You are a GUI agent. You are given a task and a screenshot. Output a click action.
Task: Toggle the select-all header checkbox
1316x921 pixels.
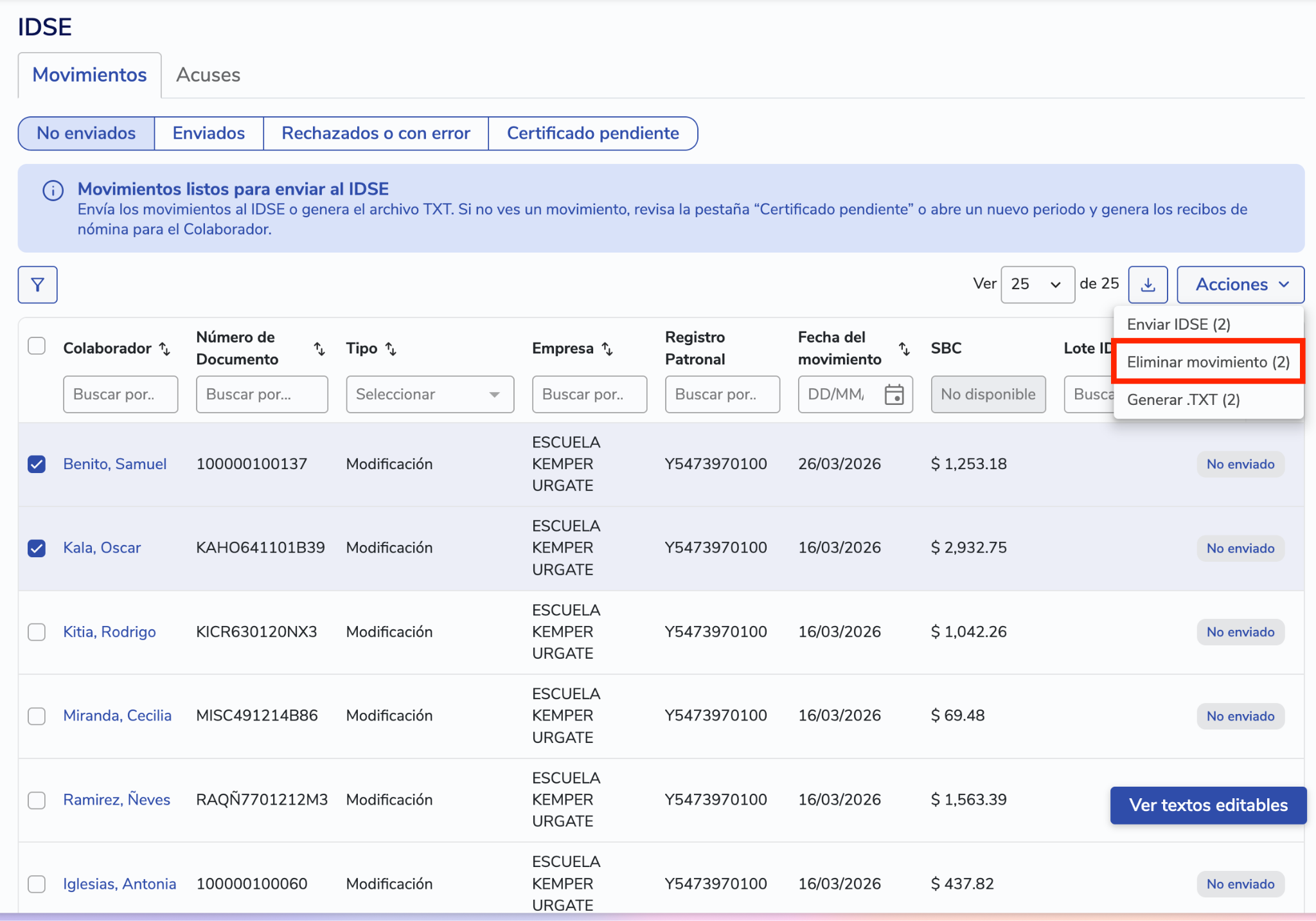click(x=37, y=346)
